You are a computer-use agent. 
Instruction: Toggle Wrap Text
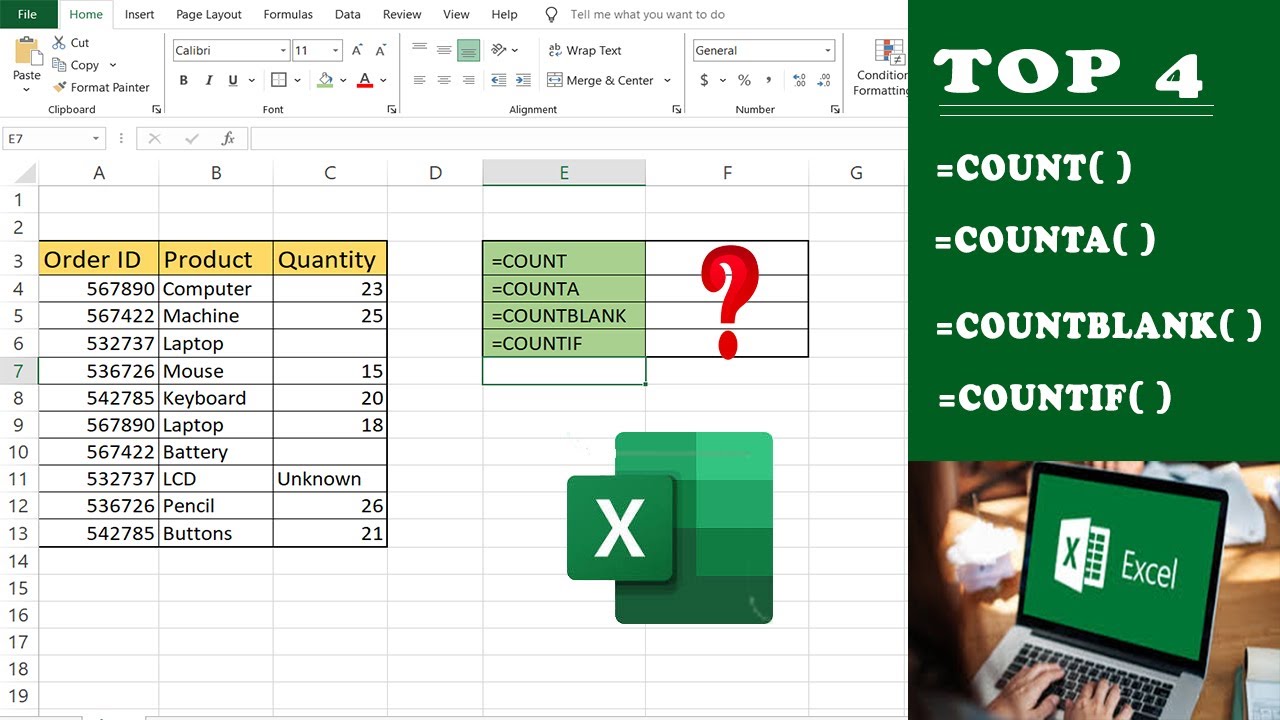click(585, 50)
